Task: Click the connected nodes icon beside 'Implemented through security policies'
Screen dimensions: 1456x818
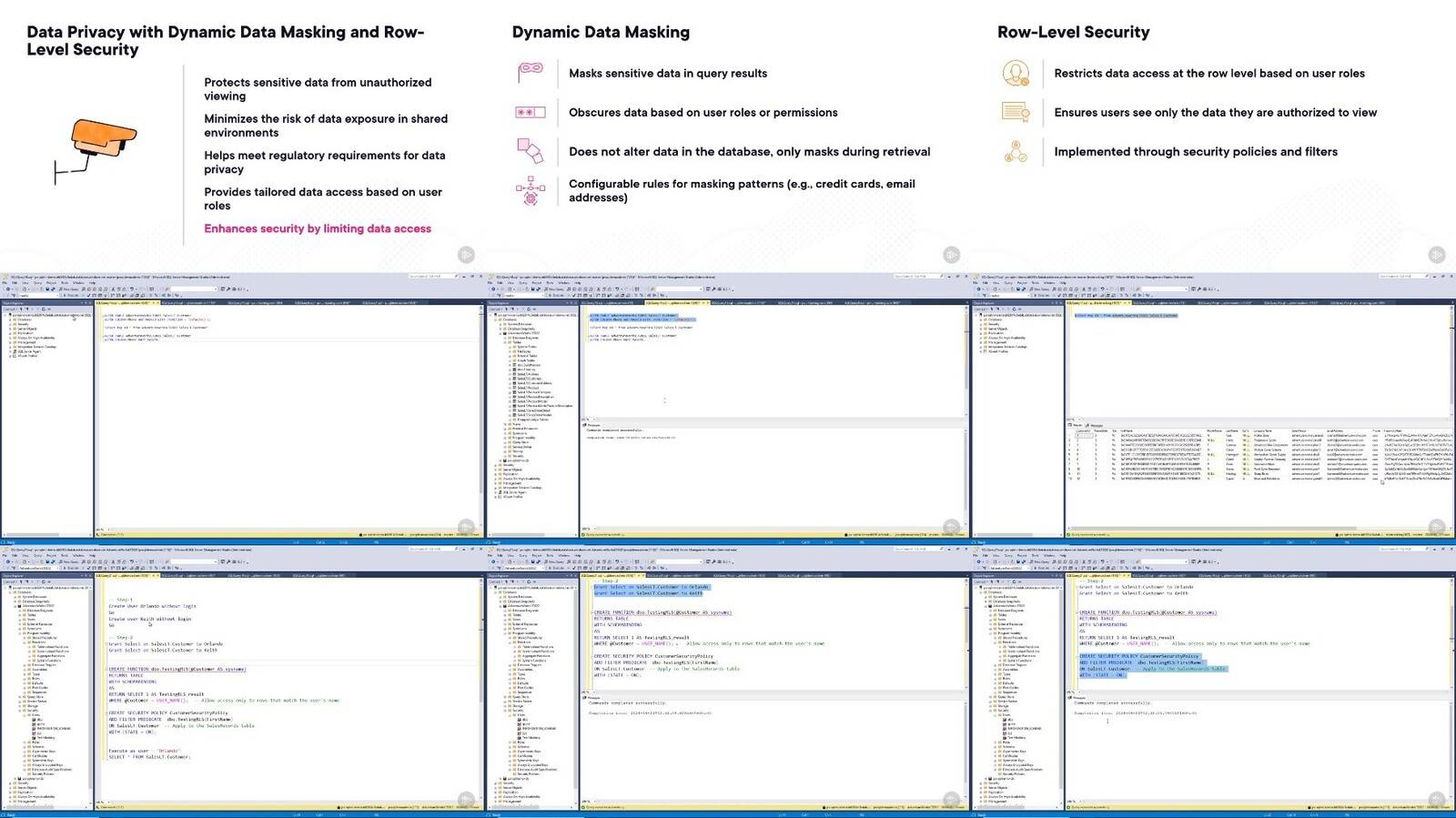Action: click(x=1016, y=151)
